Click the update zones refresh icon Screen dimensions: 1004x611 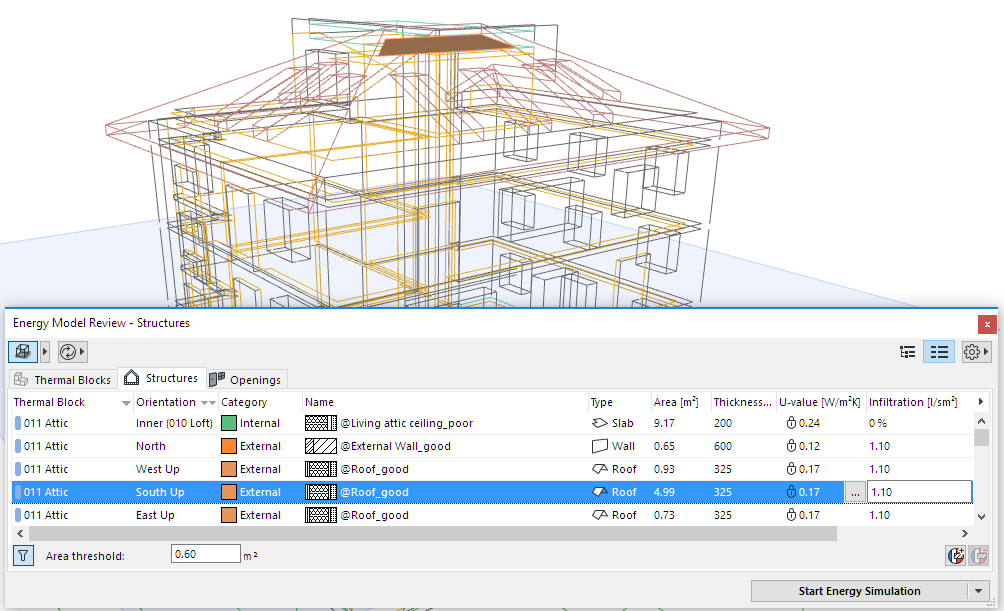tap(68, 352)
